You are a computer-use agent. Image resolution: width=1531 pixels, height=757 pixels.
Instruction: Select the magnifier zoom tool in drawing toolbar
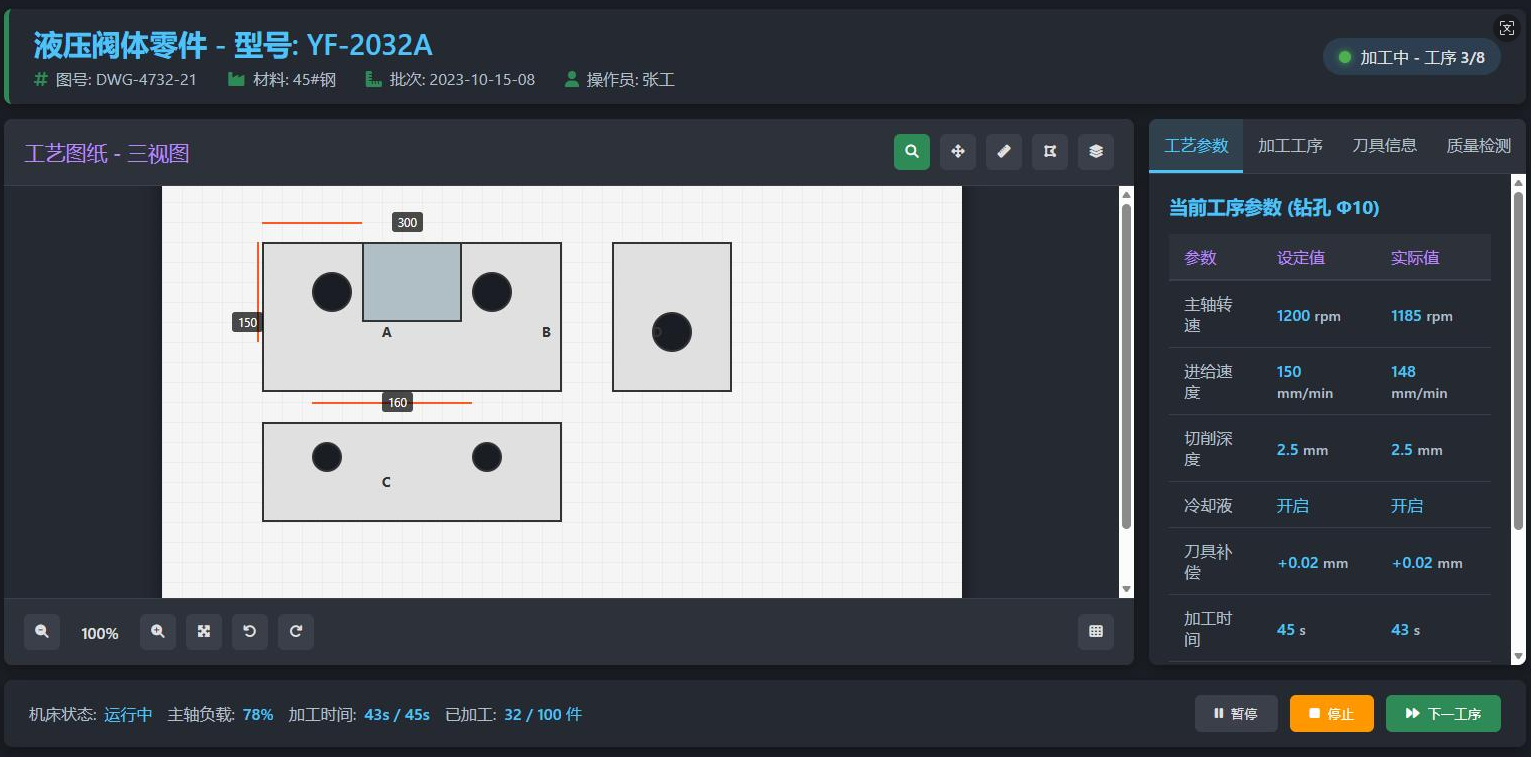[912, 152]
